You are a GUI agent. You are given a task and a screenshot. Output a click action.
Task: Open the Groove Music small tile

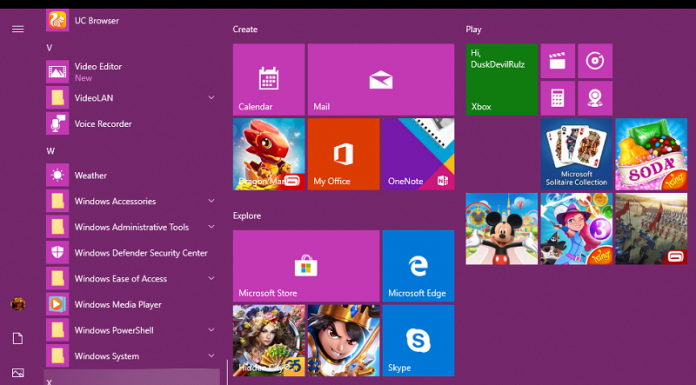pos(595,61)
